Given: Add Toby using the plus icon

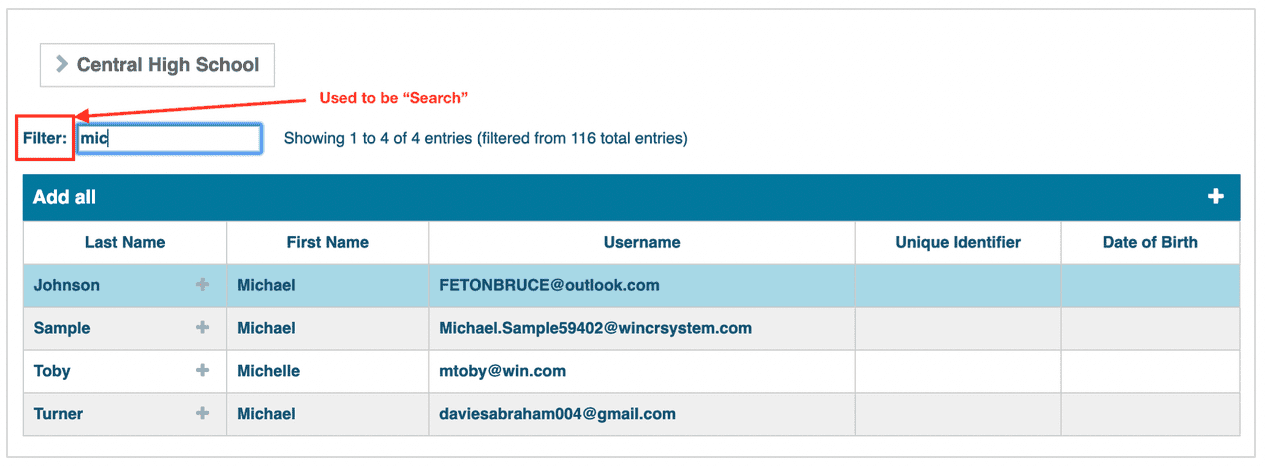Looking at the screenshot, I should pos(202,371).
